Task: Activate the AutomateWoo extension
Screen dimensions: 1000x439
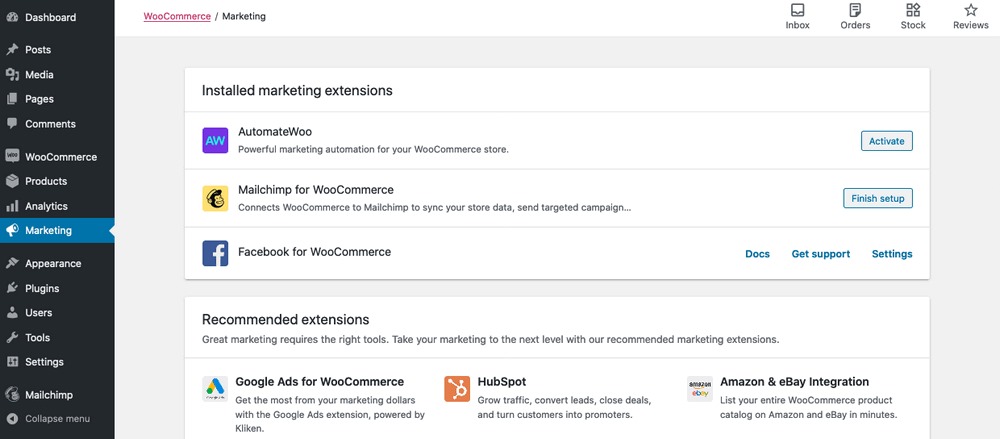Action: coord(886,141)
